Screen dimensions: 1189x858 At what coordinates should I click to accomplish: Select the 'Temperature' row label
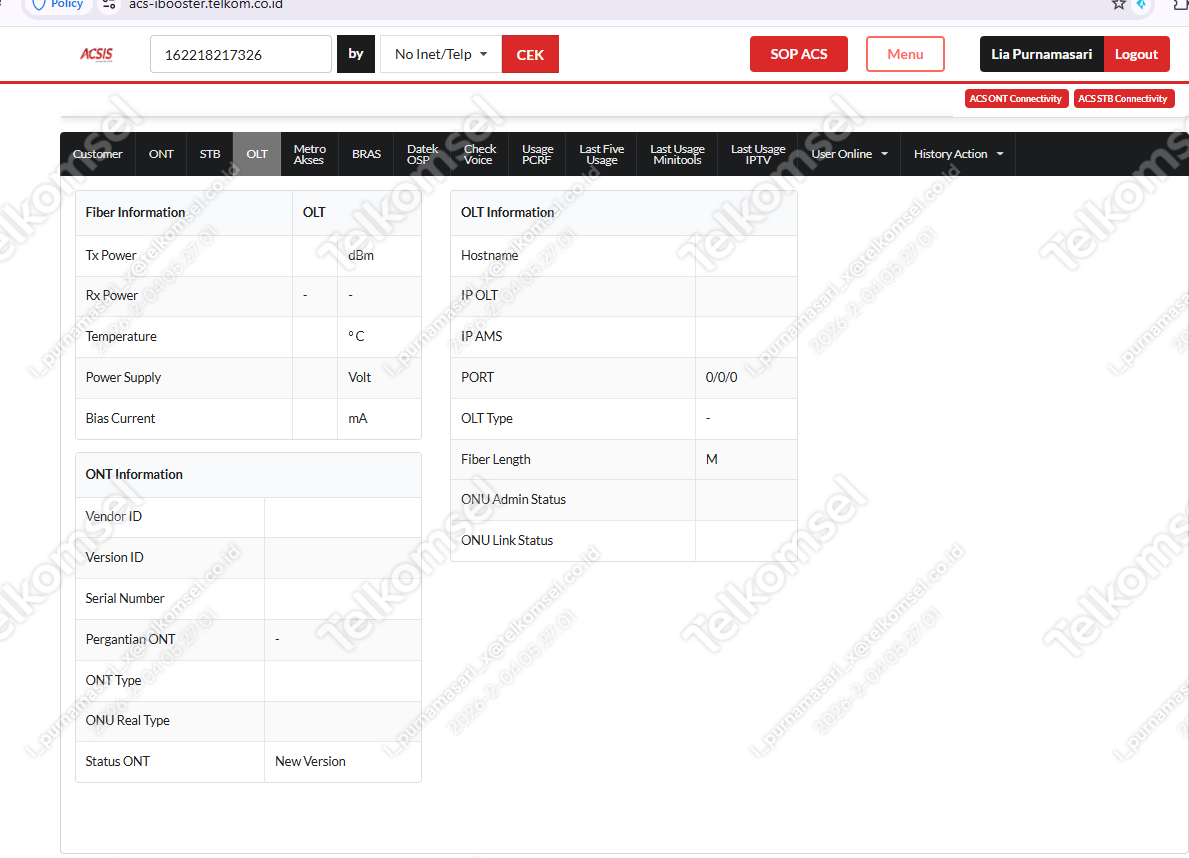pos(121,336)
